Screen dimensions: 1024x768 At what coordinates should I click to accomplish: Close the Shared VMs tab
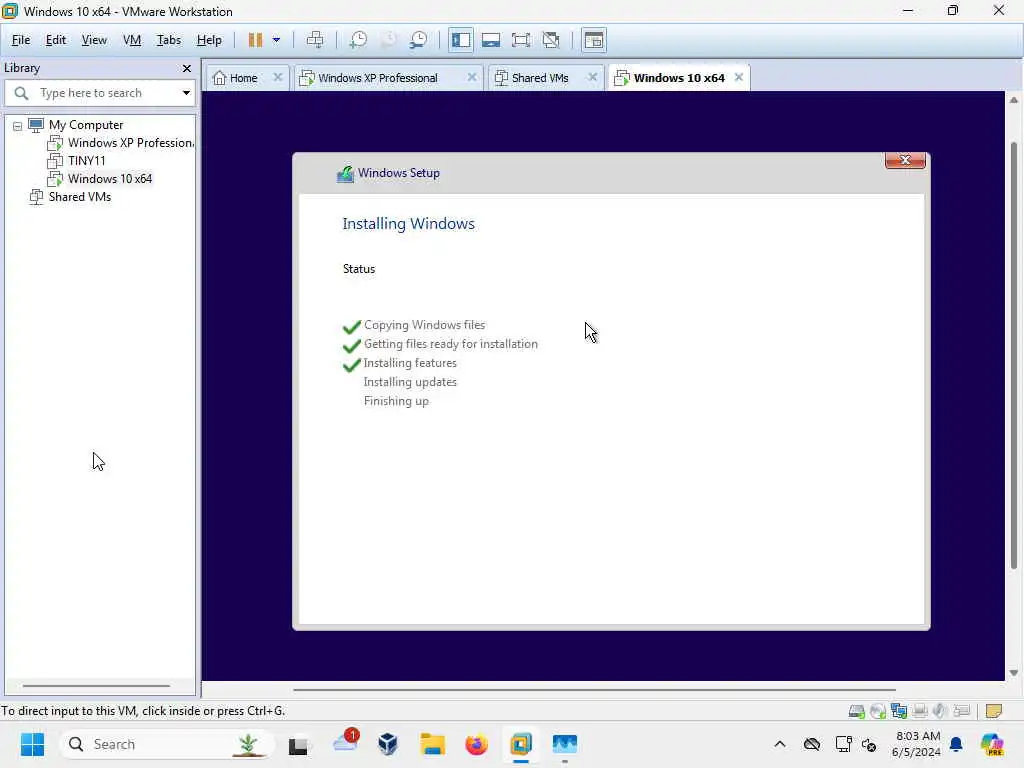[592, 77]
